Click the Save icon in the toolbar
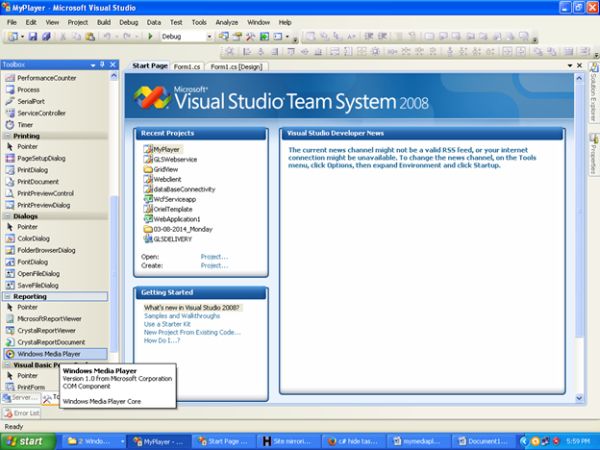The height and width of the screenshot is (450, 600). tap(33, 36)
